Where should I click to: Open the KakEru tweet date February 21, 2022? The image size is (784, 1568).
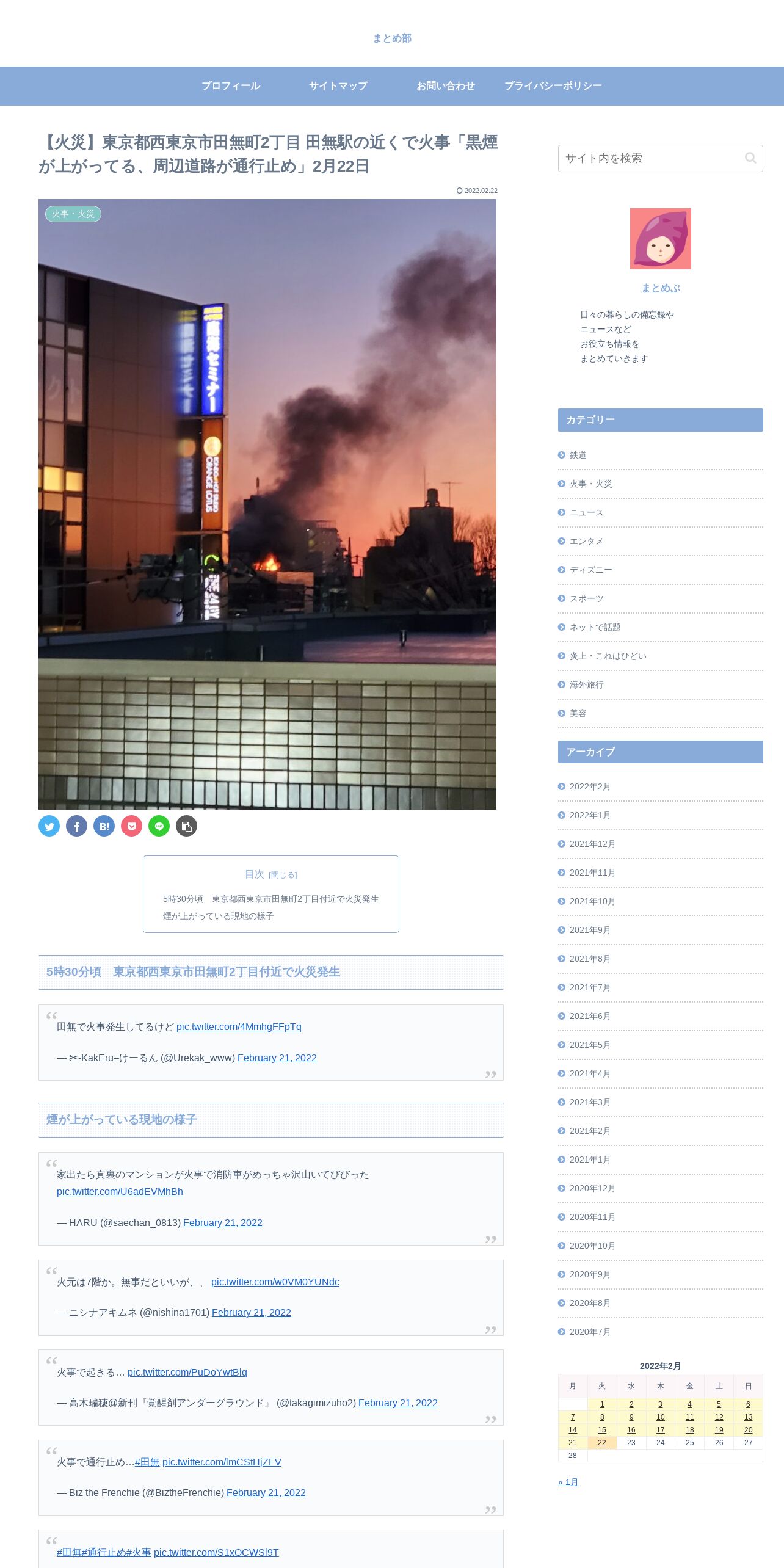tap(277, 1058)
